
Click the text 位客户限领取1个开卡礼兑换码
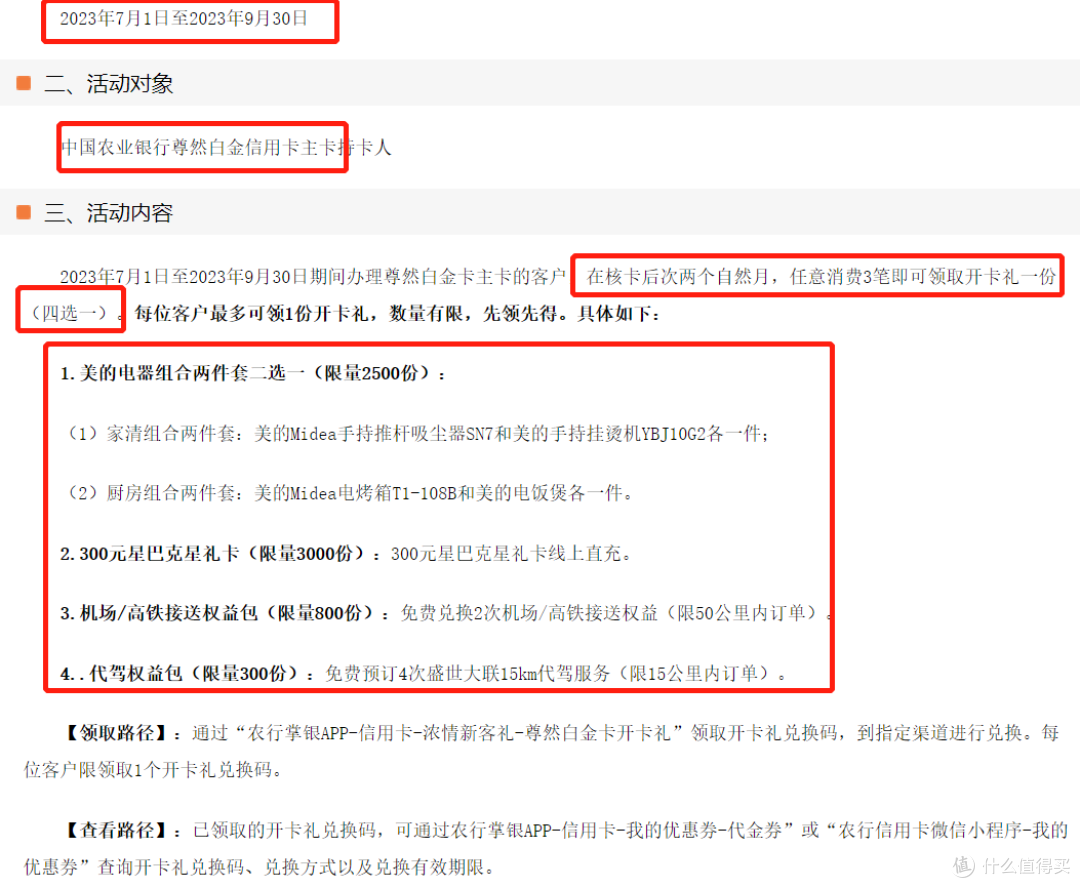click(x=148, y=770)
